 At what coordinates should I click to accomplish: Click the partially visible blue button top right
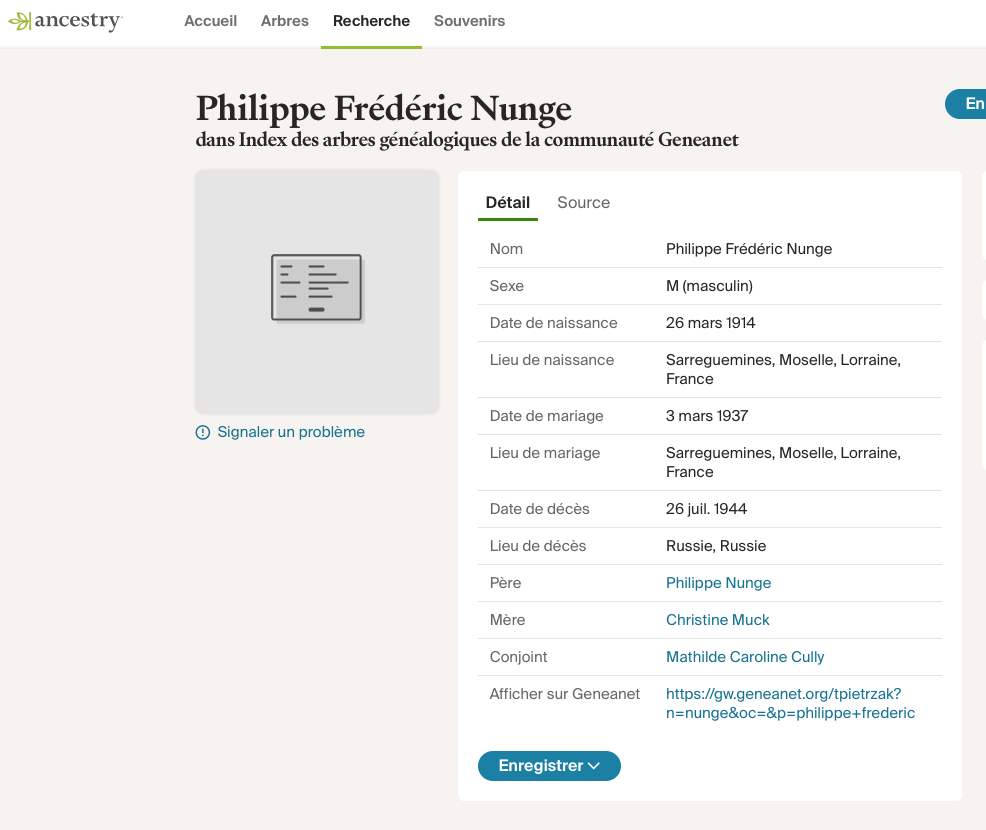[x=967, y=104]
